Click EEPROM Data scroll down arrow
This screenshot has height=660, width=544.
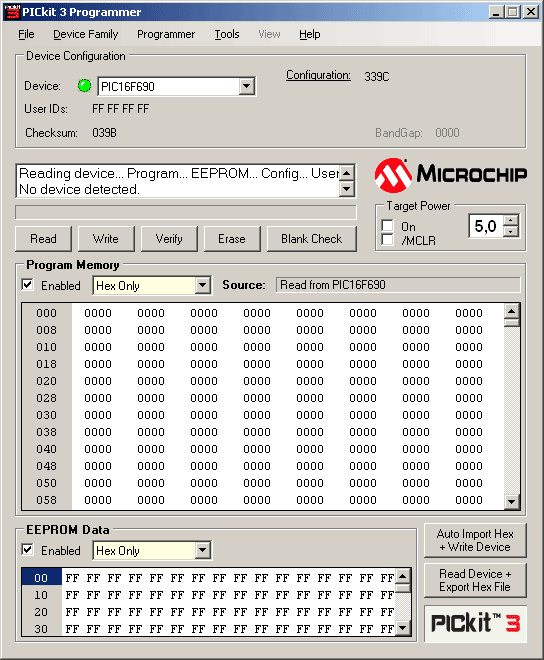(403, 628)
